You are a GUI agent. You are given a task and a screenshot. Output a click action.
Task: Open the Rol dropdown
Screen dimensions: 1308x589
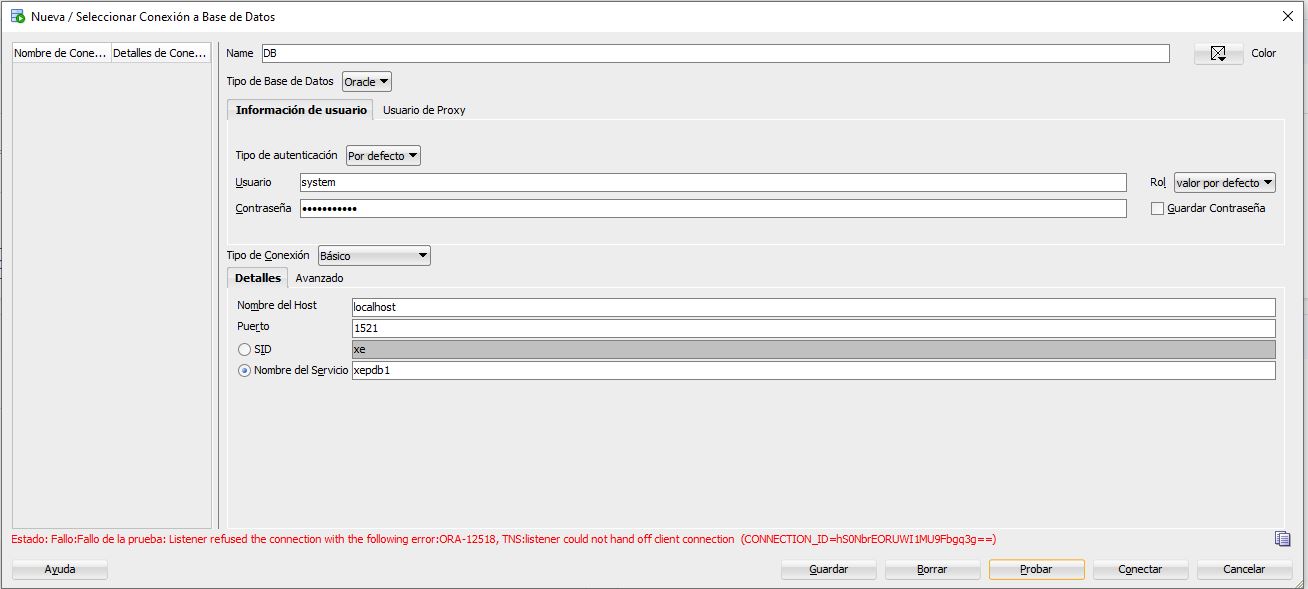click(1224, 182)
